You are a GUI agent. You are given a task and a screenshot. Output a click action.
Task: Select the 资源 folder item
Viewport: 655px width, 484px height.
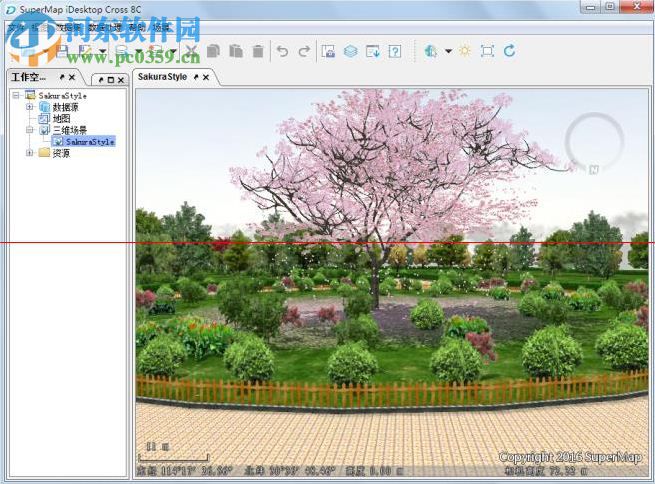click(61, 153)
